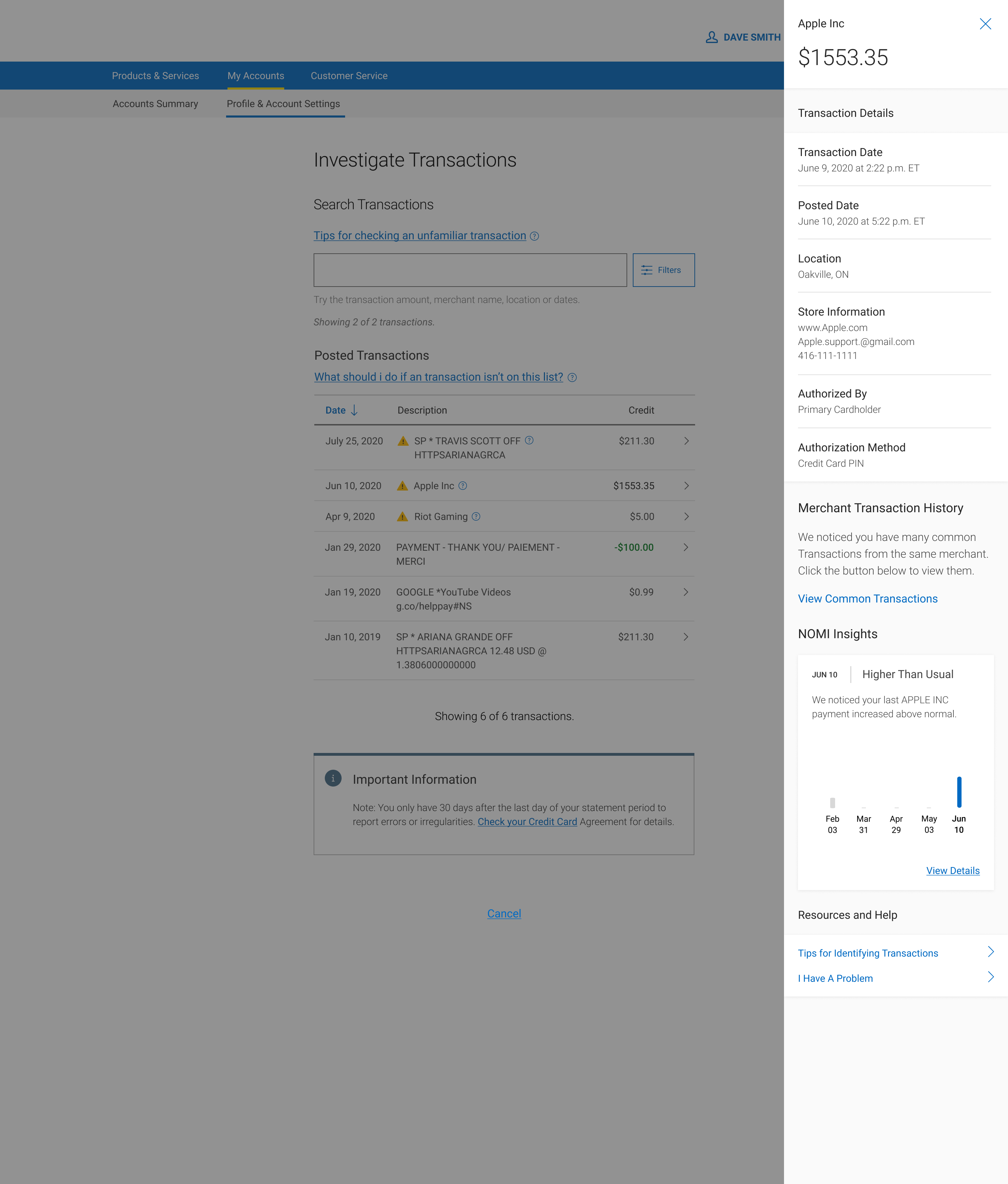This screenshot has height=1184, width=1008.
Task: Expand the Google YouTube Videos transaction
Action: (686, 592)
